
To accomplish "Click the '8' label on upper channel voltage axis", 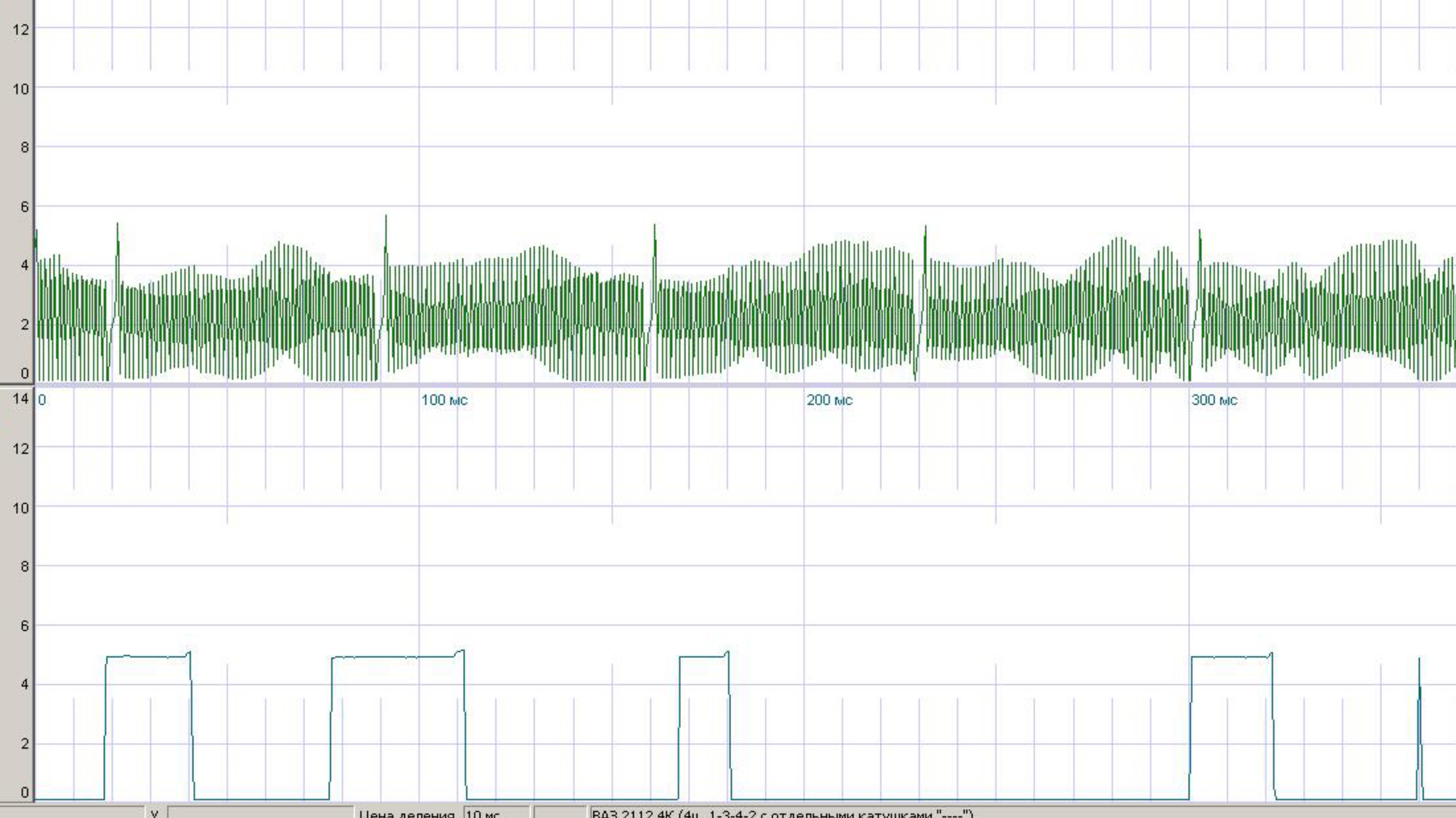I will pyautogui.click(x=25, y=147).
